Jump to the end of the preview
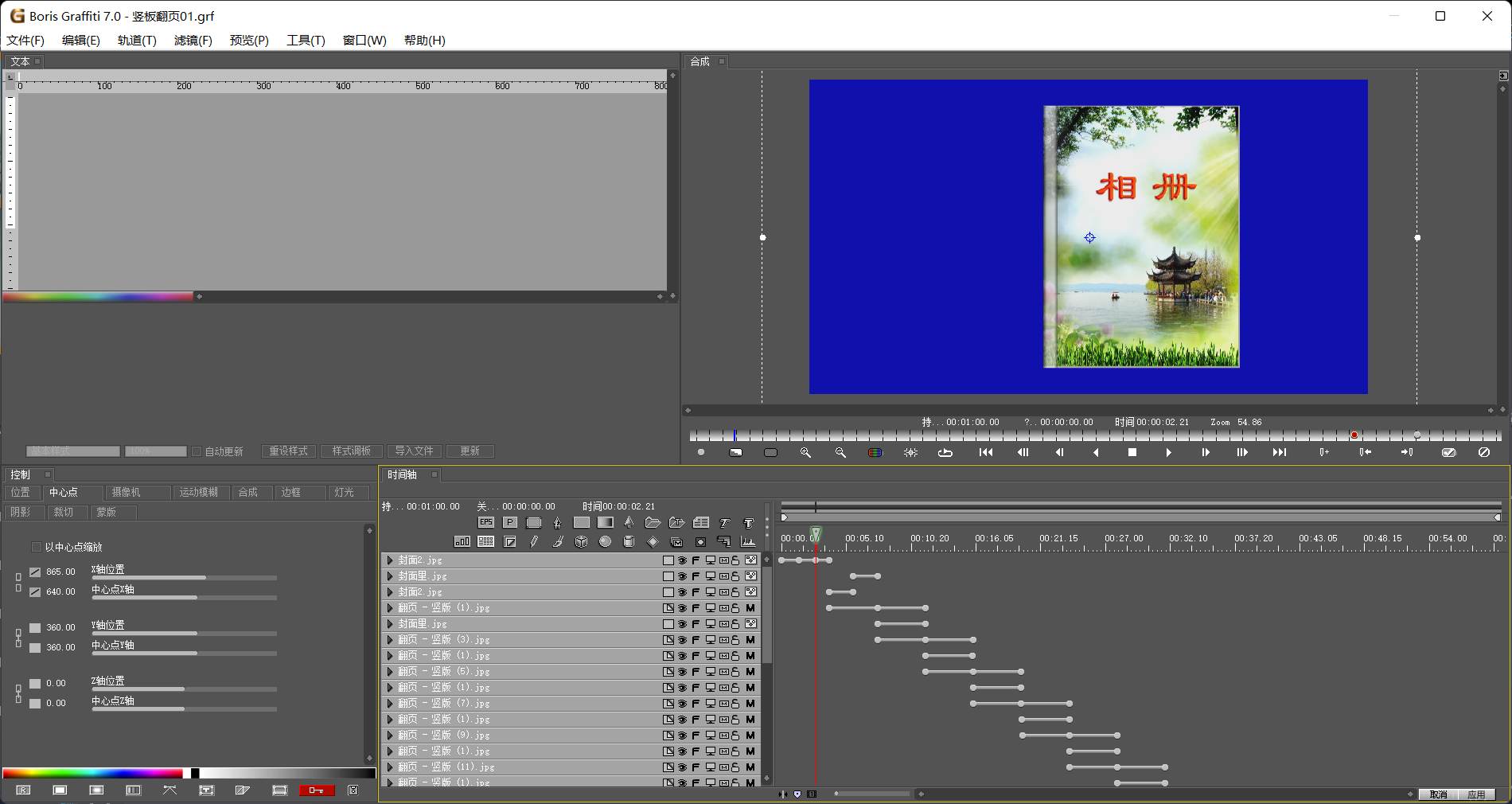The width and height of the screenshot is (1512, 804). click(1279, 452)
